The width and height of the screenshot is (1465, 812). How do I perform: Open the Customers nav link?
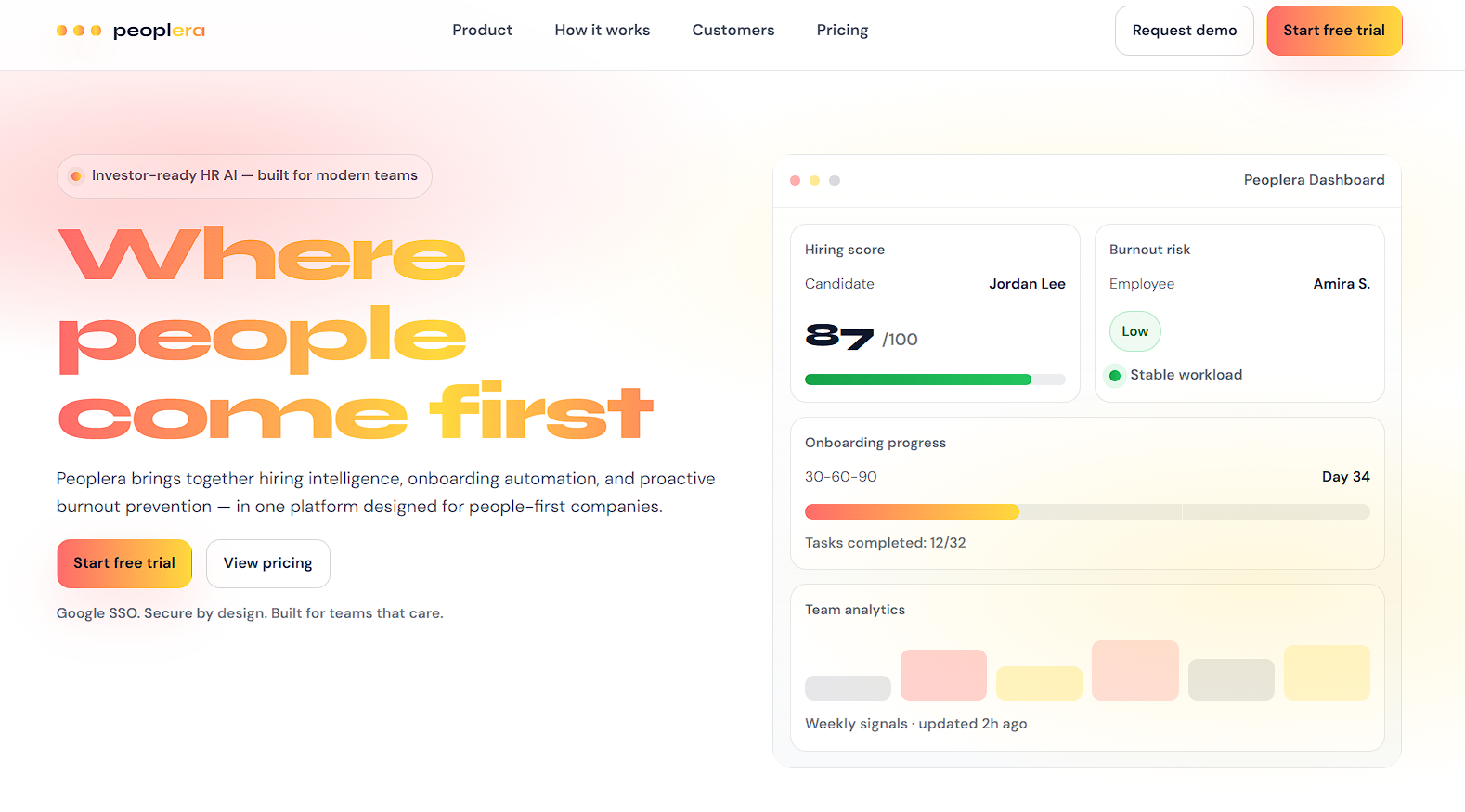click(732, 31)
